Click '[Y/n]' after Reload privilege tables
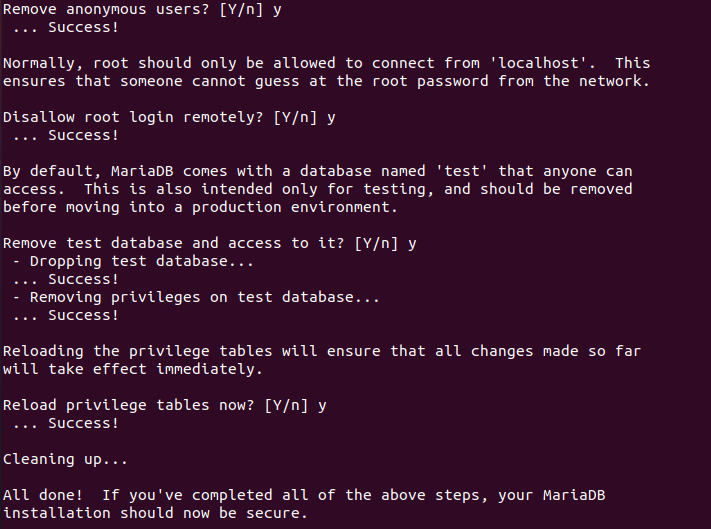Image resolution: width=711 pixels, height=529 pixels. [286, 405]
